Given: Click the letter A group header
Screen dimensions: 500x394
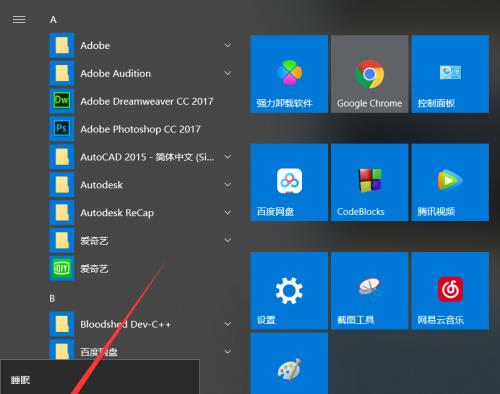Looking at the screenshot, I should click(x=53, y=20).
